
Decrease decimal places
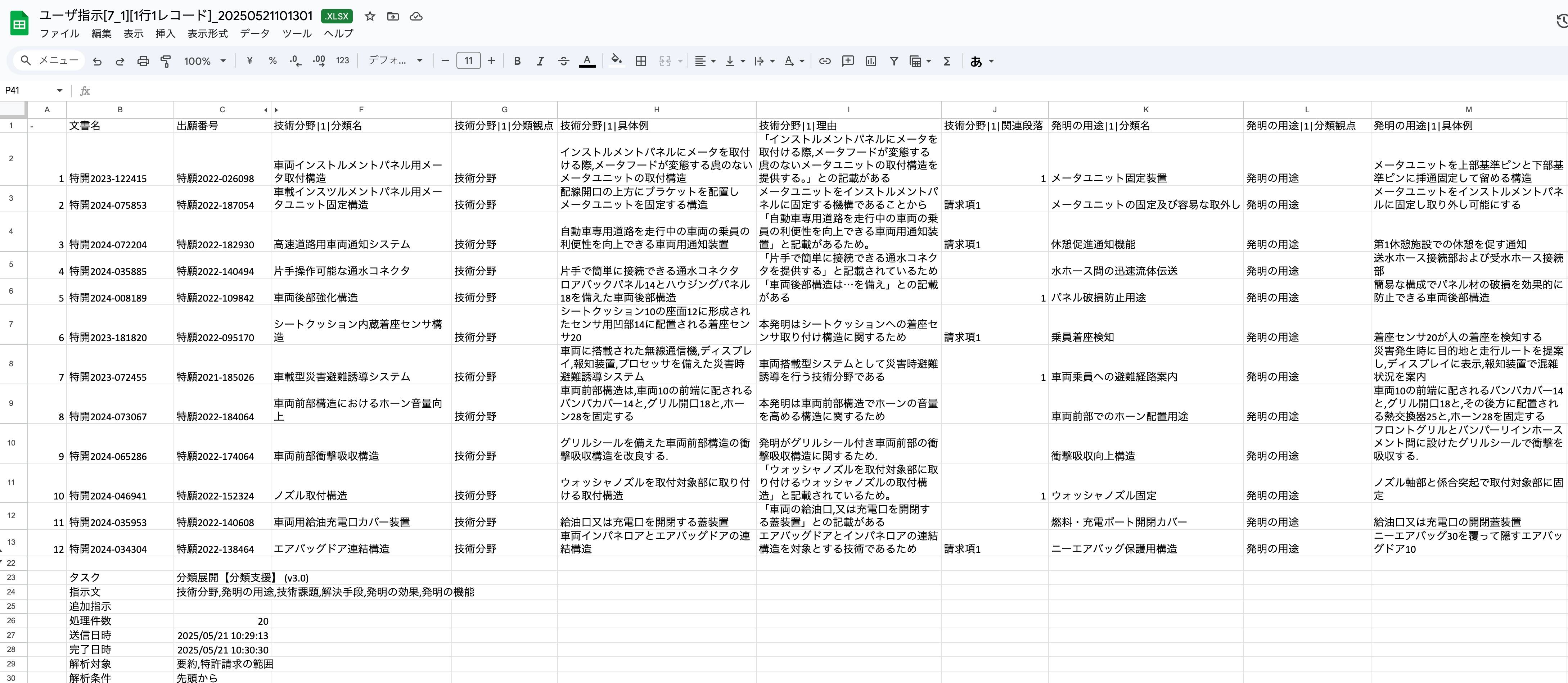click(x=296, y=61)
